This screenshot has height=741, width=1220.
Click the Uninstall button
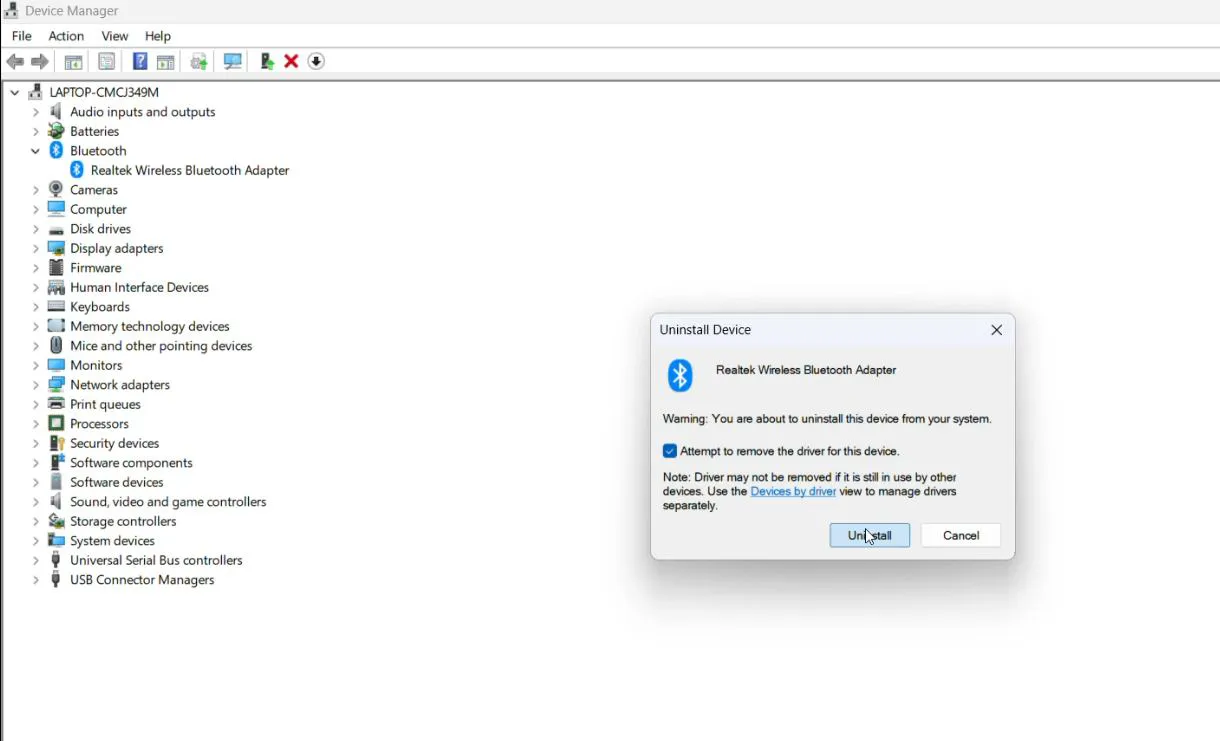pos(868,535)
